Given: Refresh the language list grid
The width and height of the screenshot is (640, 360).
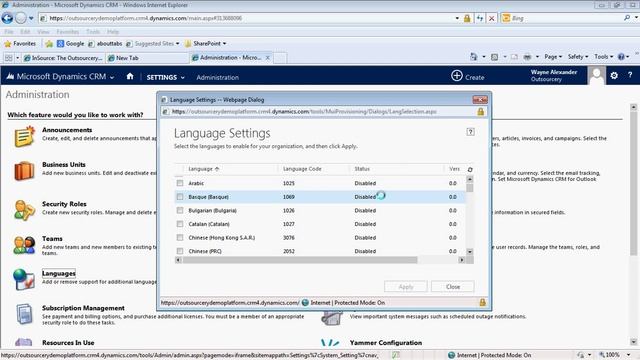Looking at the screenshot, I should (x=470, y=169).
